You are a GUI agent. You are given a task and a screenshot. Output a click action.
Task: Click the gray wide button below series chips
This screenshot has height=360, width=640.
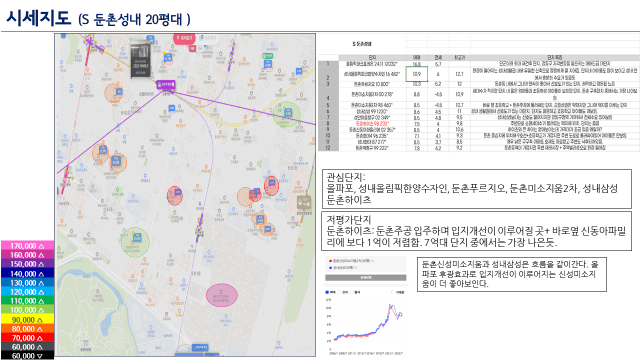[366, 278]
